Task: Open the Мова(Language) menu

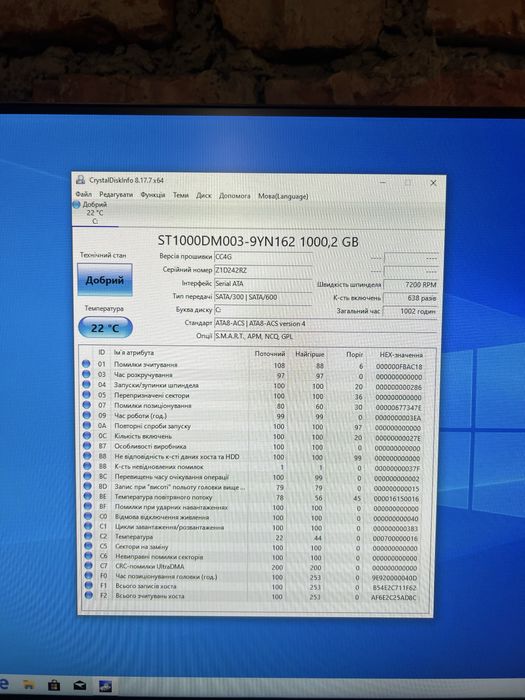Action: point(283,196)
